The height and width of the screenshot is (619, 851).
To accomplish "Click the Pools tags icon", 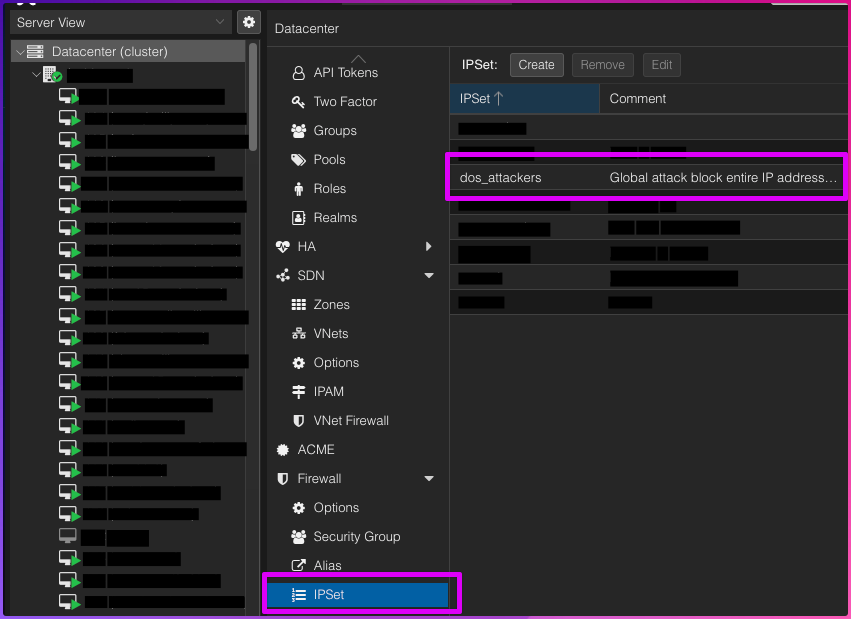I will [x=298, y=160].
